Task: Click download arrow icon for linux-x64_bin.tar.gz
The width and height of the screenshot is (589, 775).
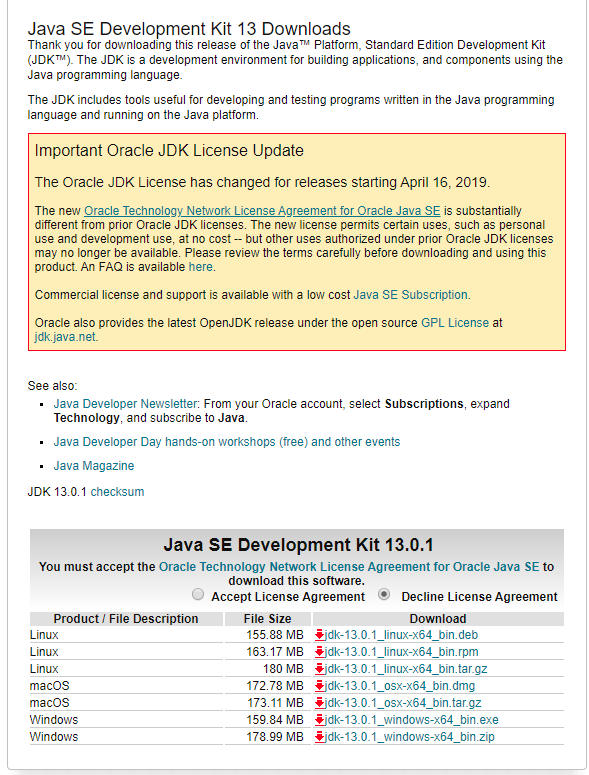Action: (320, 669)
